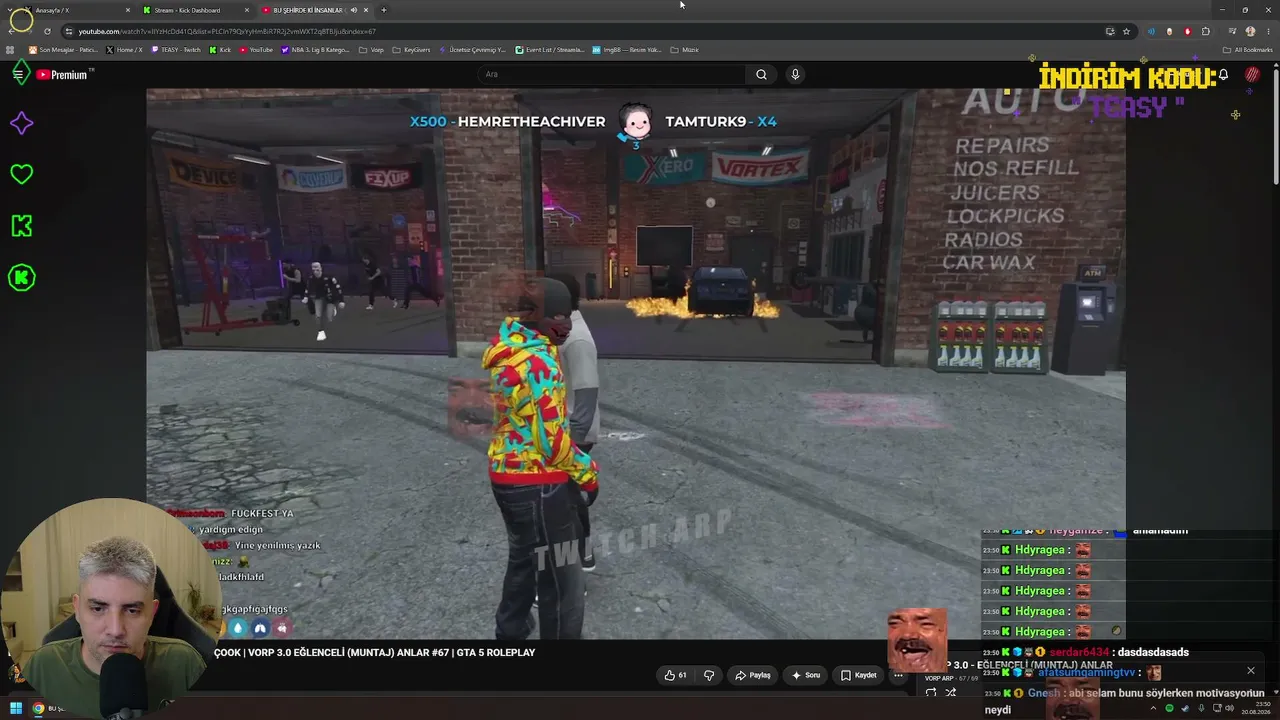Click the Paylaş share button
This screenshot has width=1280, height=720.
pyautogui.click(x=753, y=675)
